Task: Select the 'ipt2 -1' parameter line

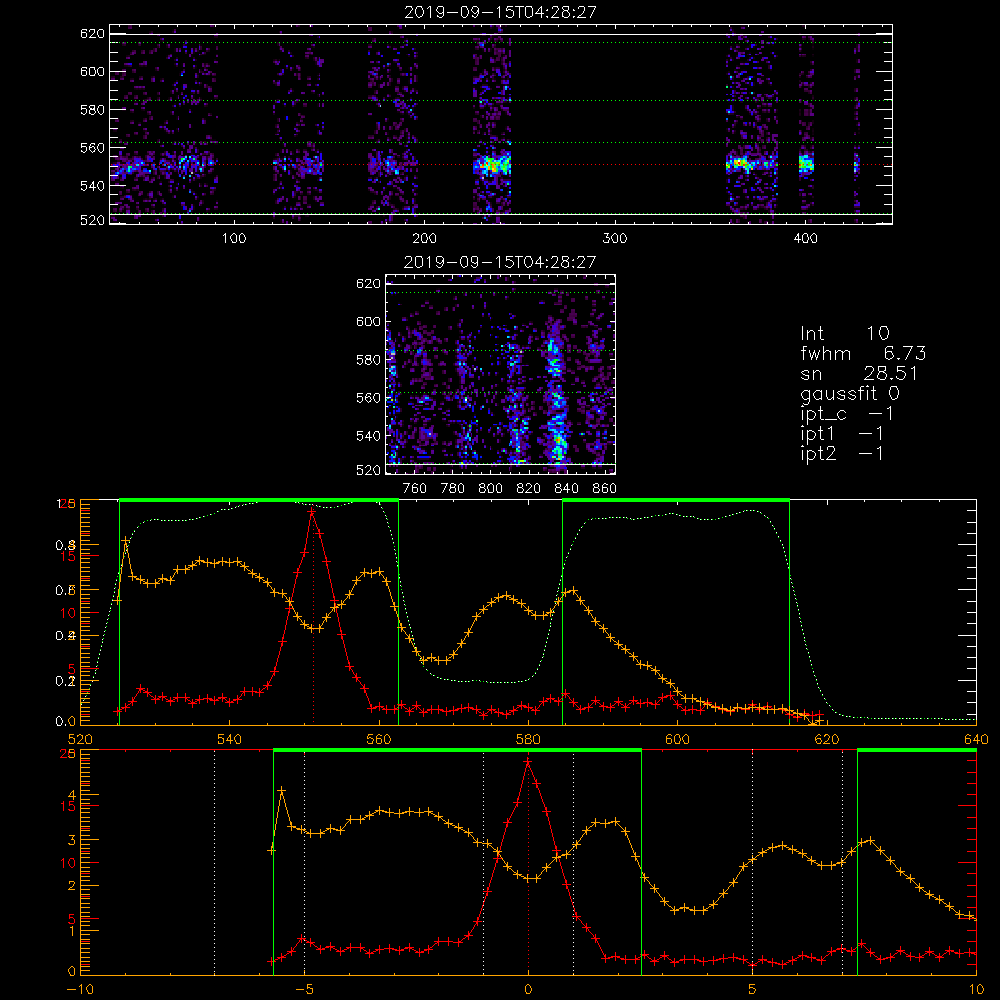Action: tap(842, 454)
